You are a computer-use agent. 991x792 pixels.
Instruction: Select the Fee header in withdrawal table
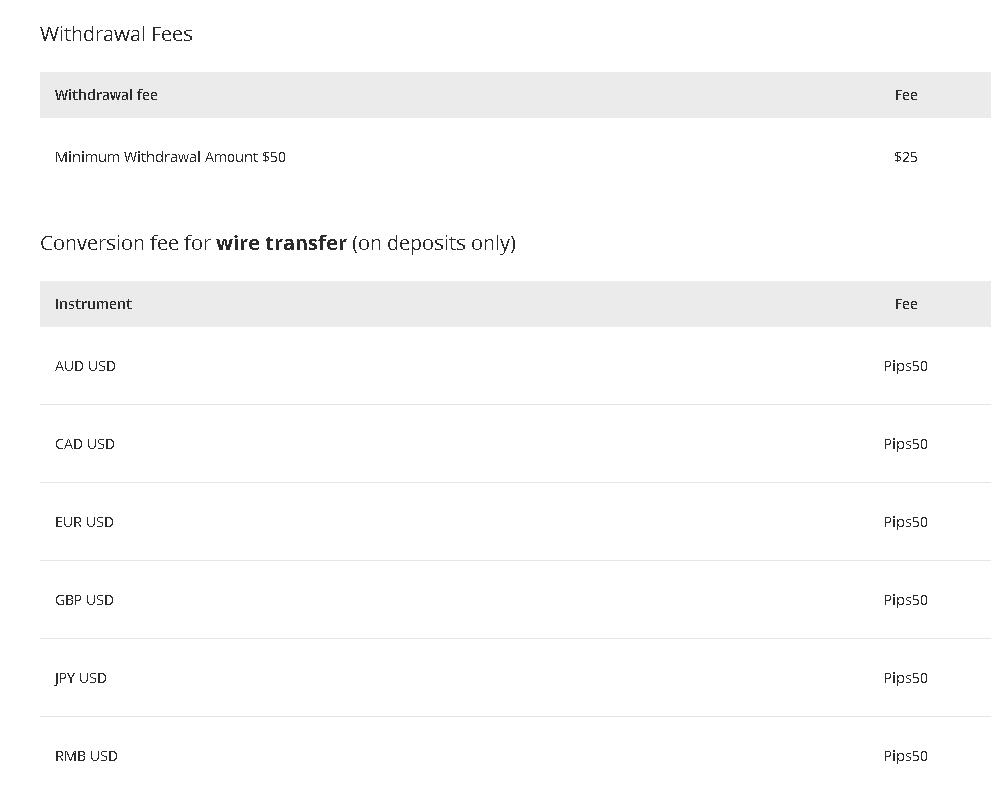(906, 95)
